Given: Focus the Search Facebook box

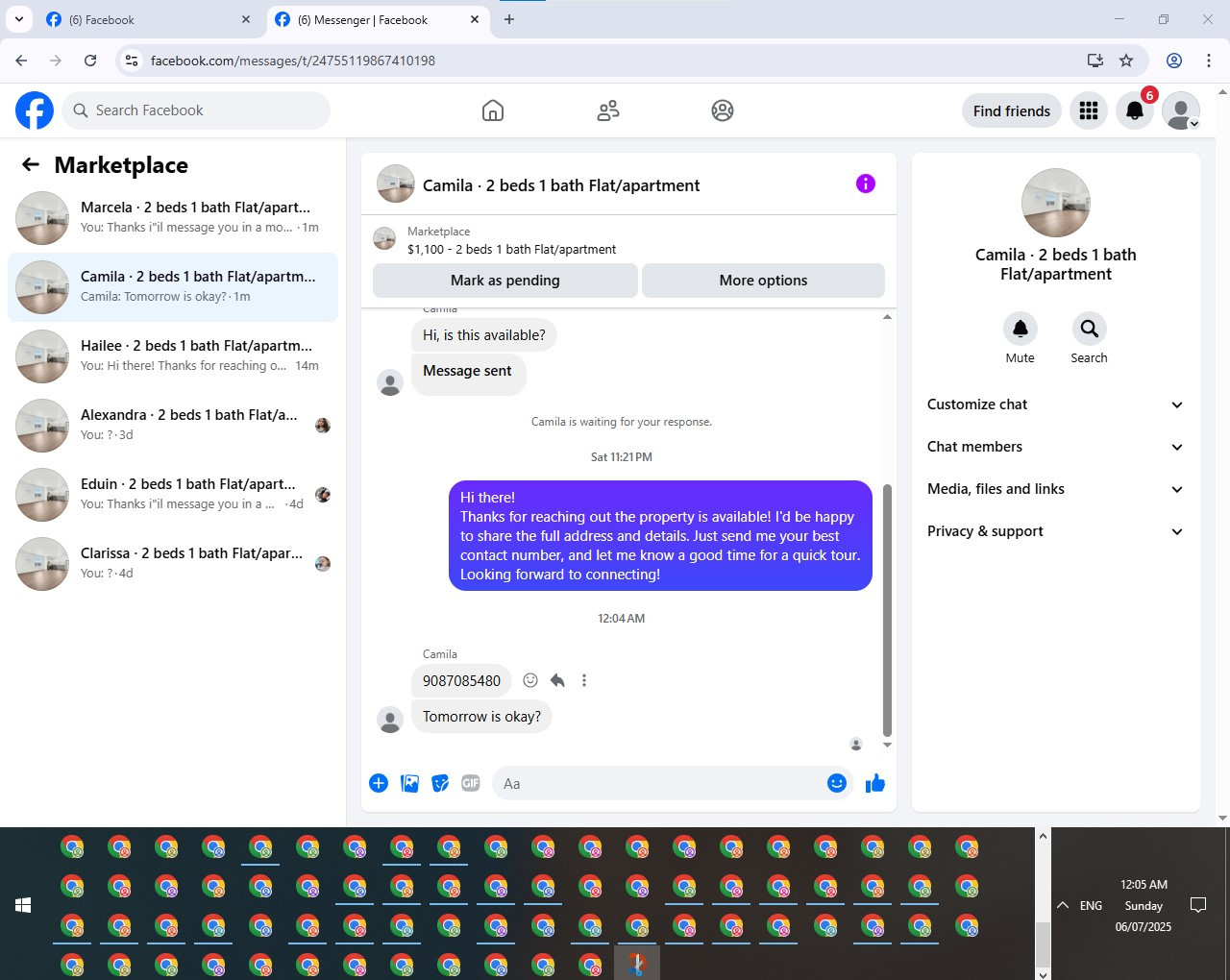Looking at the screenshot, I should pyautogui.click(x=196, y=110).
